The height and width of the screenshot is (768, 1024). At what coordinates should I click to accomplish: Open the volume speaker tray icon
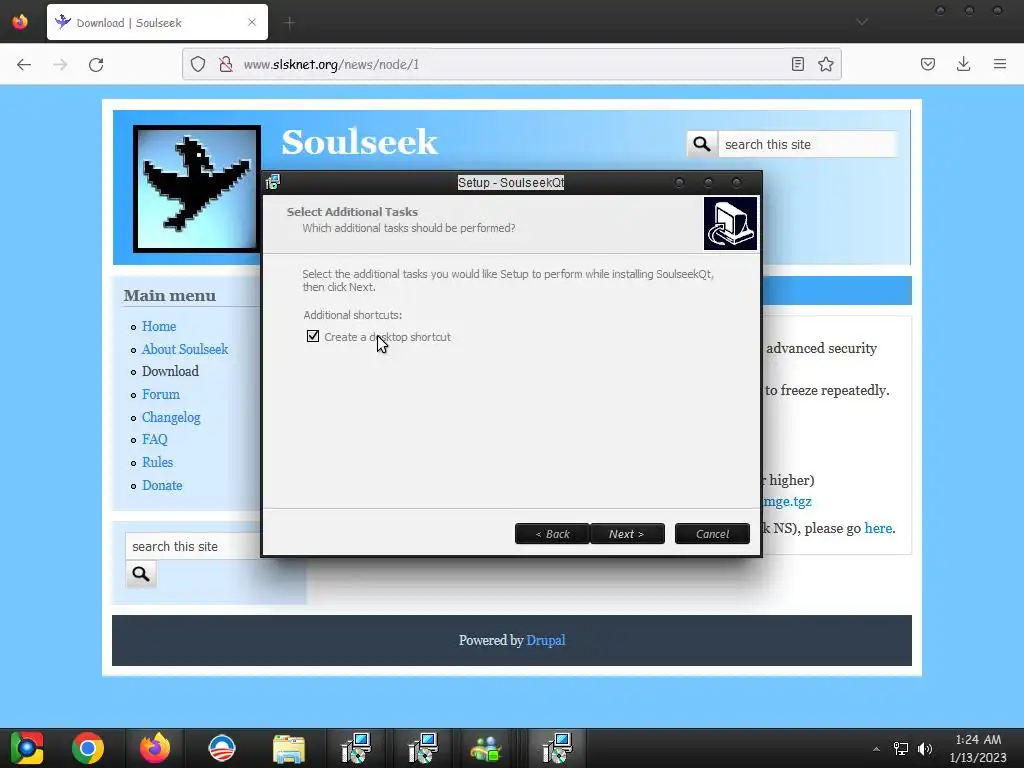925,748
